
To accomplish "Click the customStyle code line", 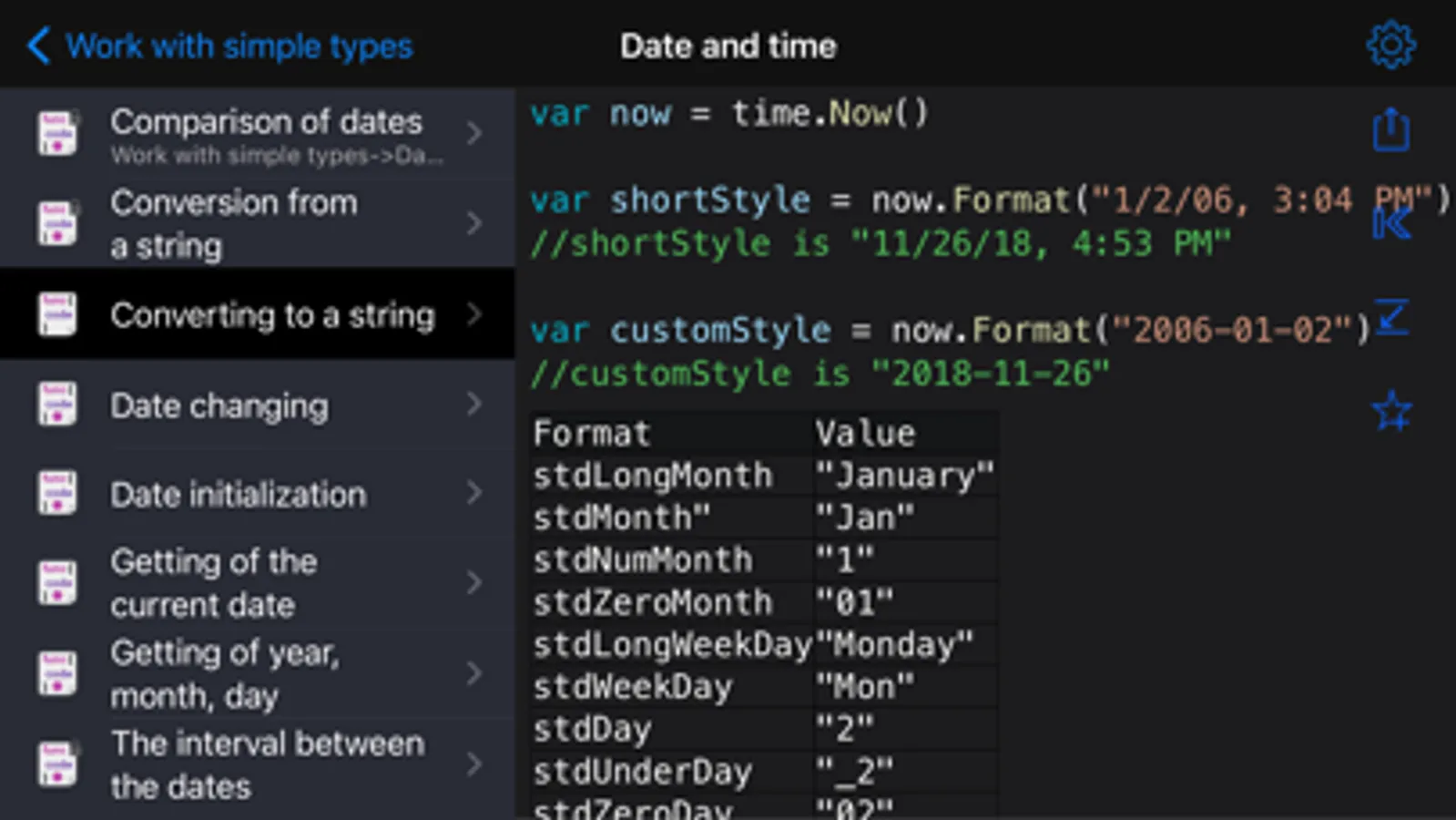I will click(950, 330).
